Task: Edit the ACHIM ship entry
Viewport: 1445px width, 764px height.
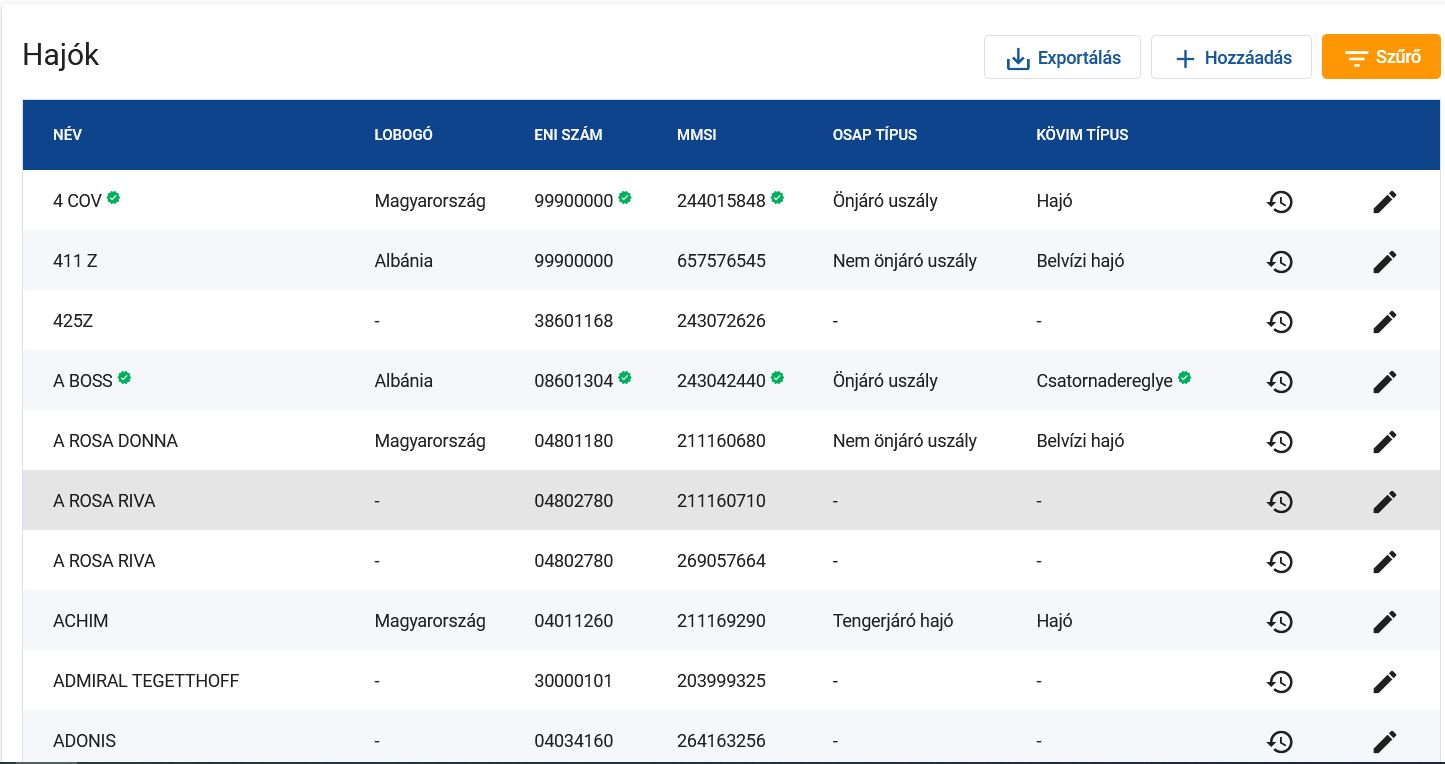Action: tap(1384, 621)
